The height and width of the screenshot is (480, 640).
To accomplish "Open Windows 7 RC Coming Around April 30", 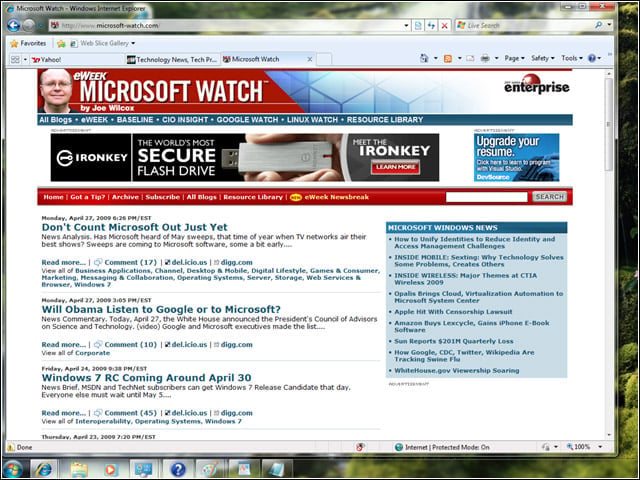I will [147, 378].
